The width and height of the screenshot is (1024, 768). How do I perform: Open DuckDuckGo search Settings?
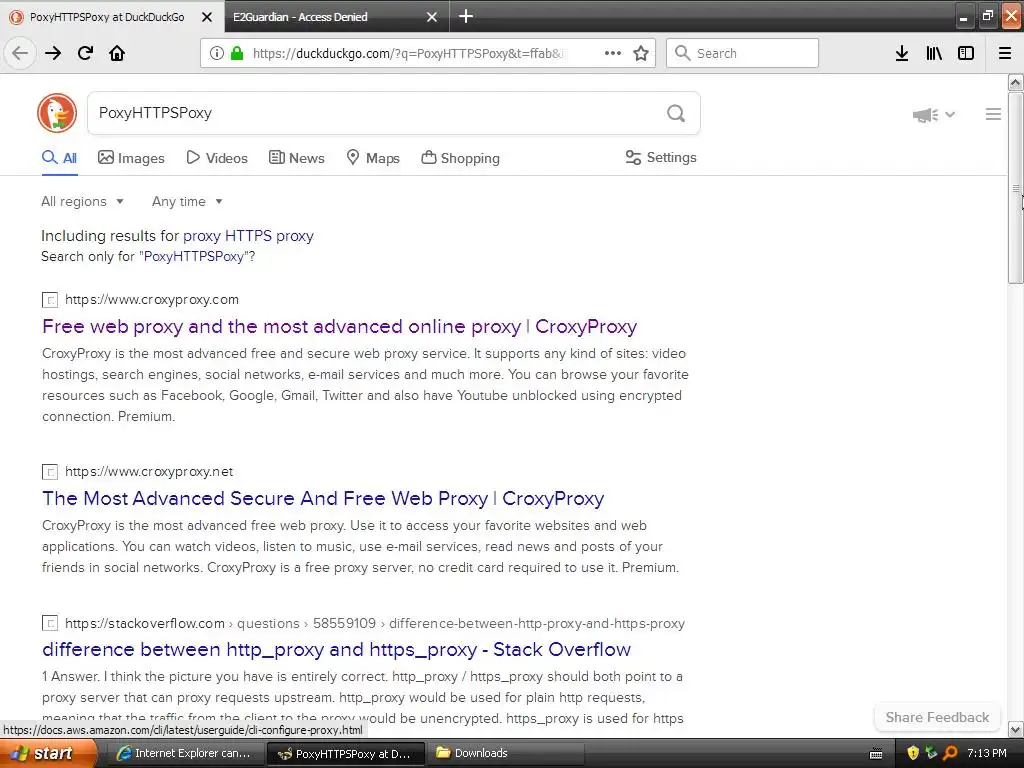(661, 157)
